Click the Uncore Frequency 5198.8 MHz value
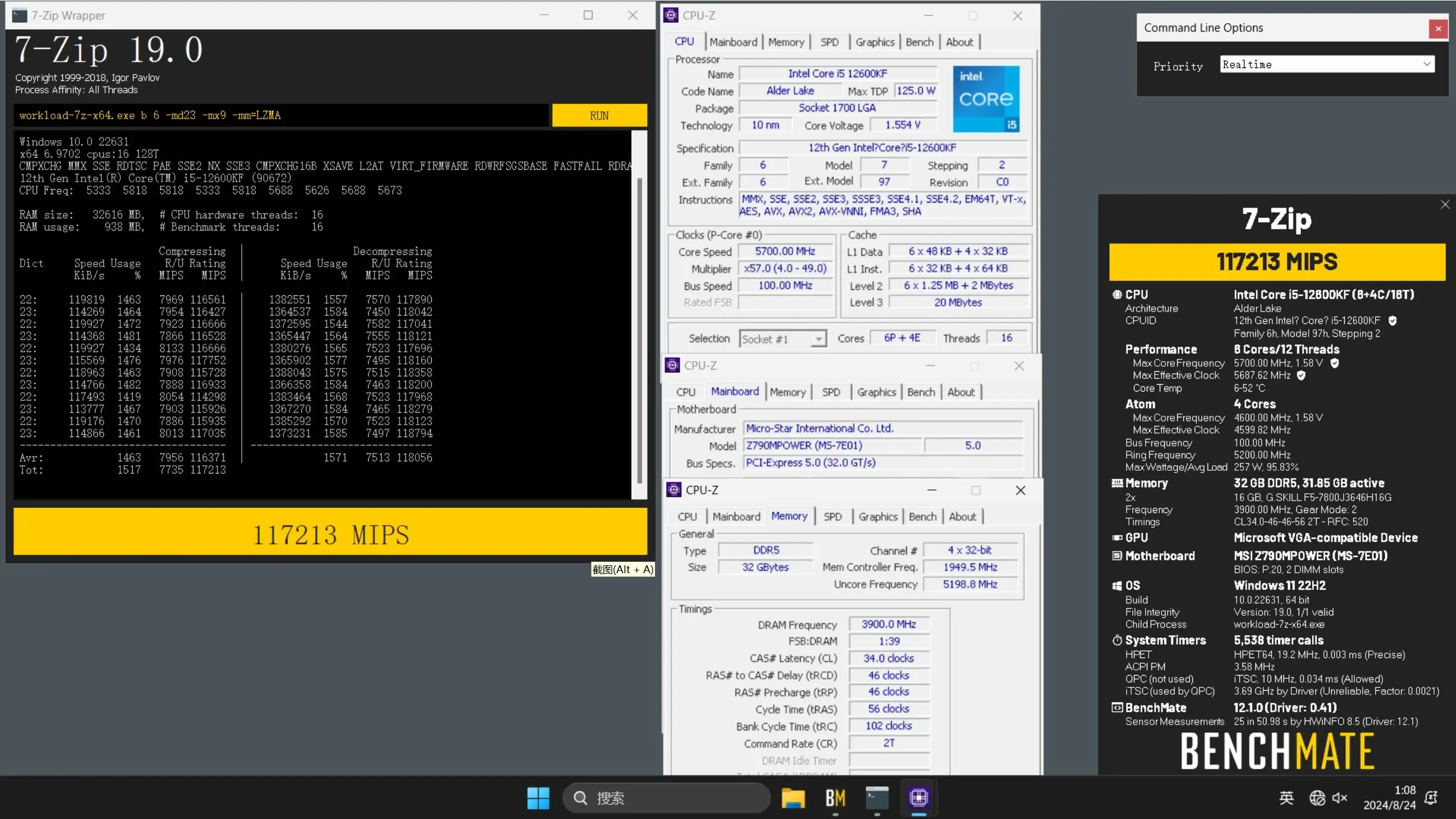The width and height of the screenshot is (1456, 819). coord(970,584)
